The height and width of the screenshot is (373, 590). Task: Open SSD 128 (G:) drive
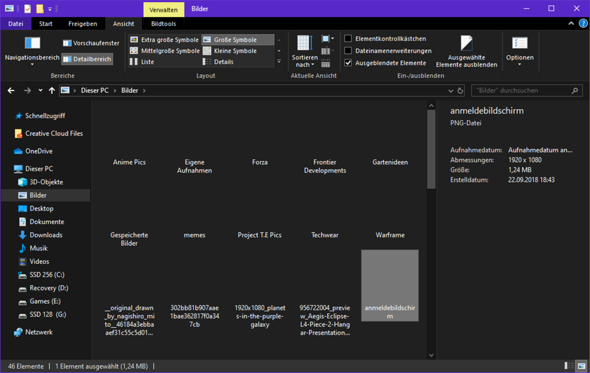point(43,314)
